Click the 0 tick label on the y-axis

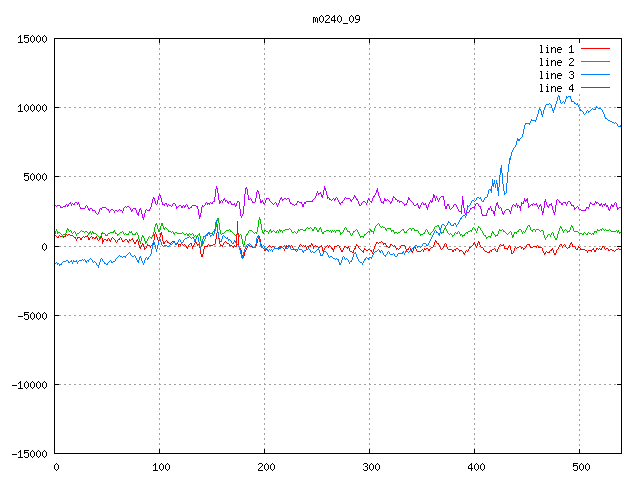point(46,247)
